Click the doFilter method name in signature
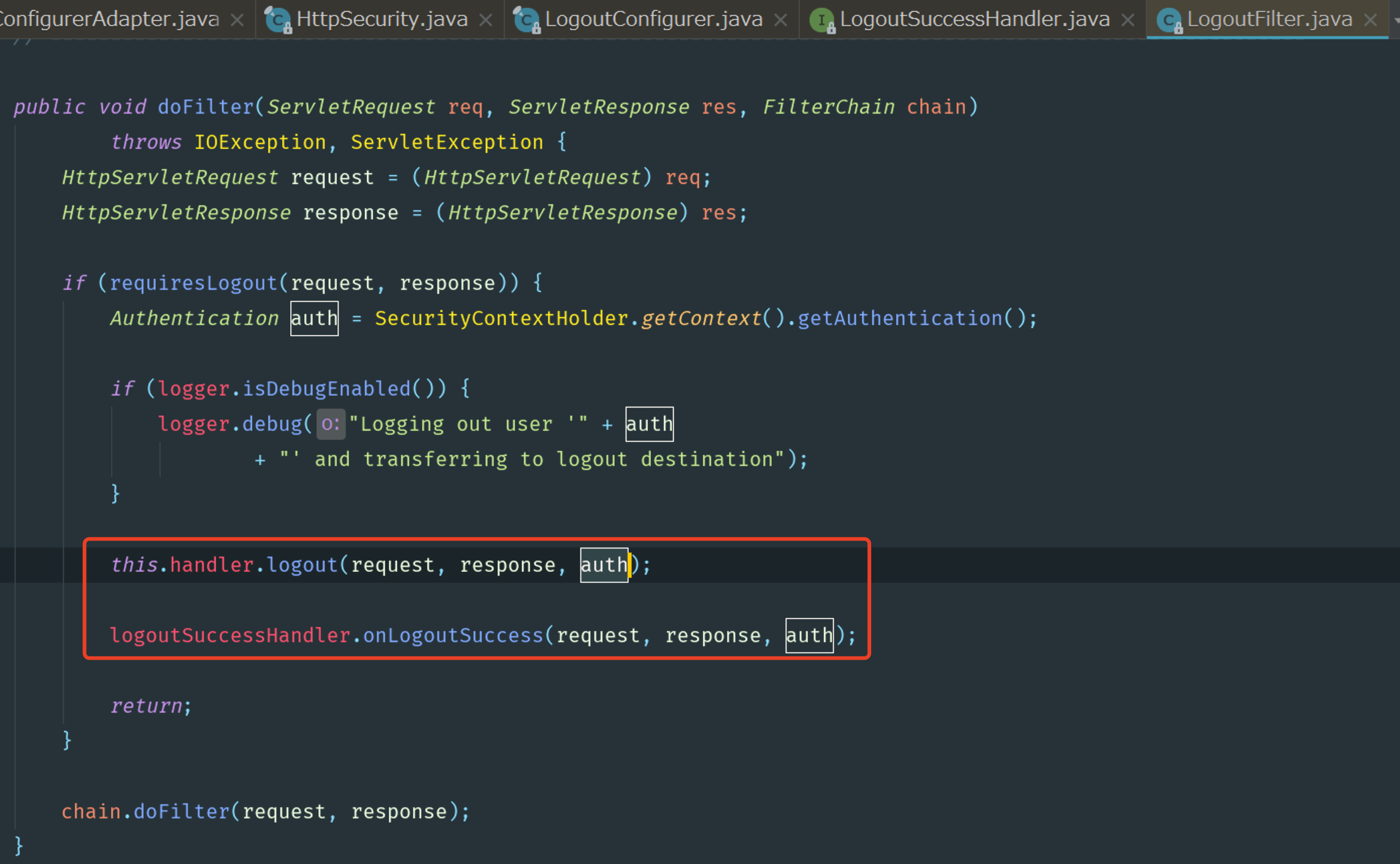This screenshot has height=864, width=1400. coord(206,107)
